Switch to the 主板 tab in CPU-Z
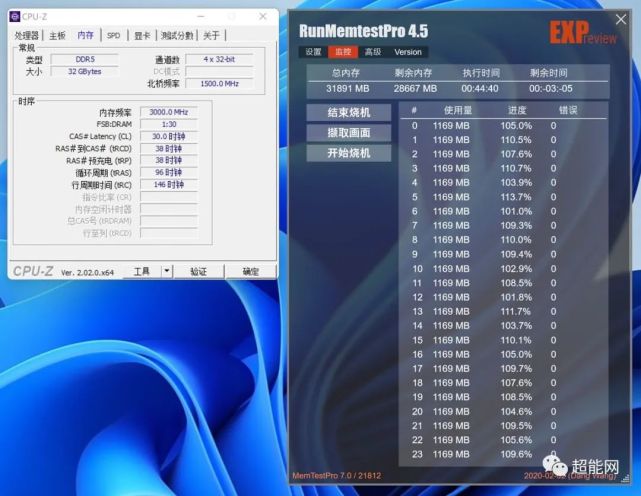Viewport: 641px width, 496px height. (57, 36)
